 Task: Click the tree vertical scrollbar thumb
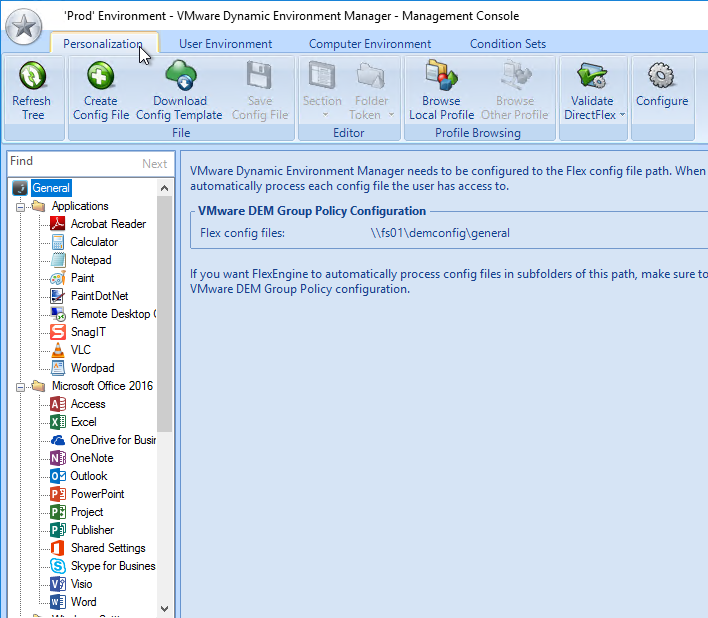164,314
